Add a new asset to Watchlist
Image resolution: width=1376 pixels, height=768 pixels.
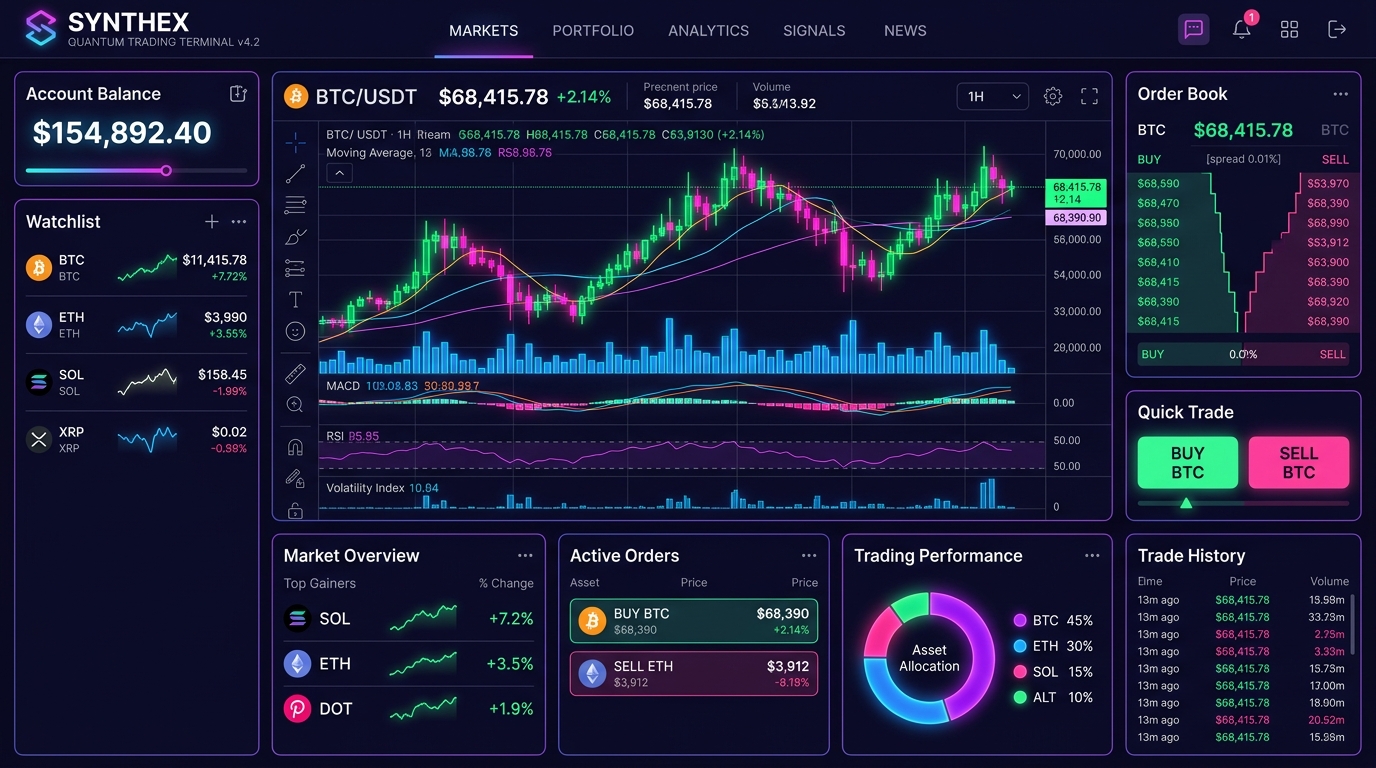[212, 222]
